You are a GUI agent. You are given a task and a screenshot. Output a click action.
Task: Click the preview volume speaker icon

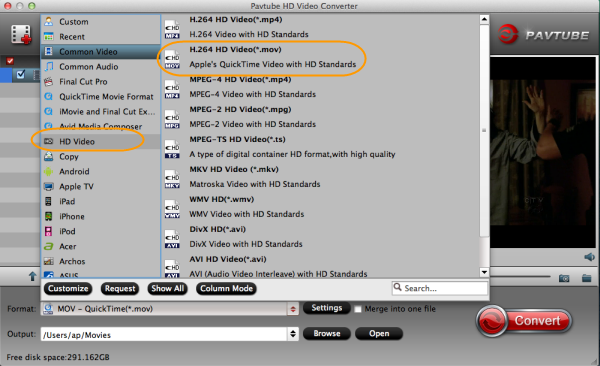[590, 257]
